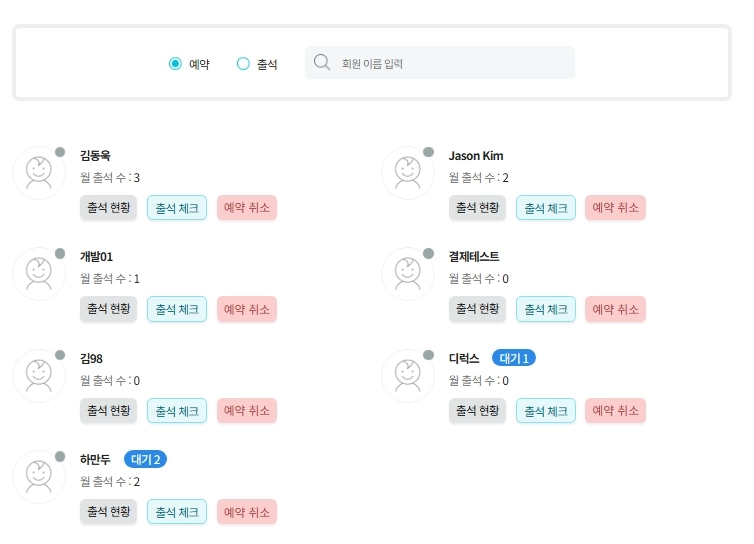Click the 대기 1 badge next to 디럭스
The height and width of the screenshot is (544, 754).
[x=514, y=358]
